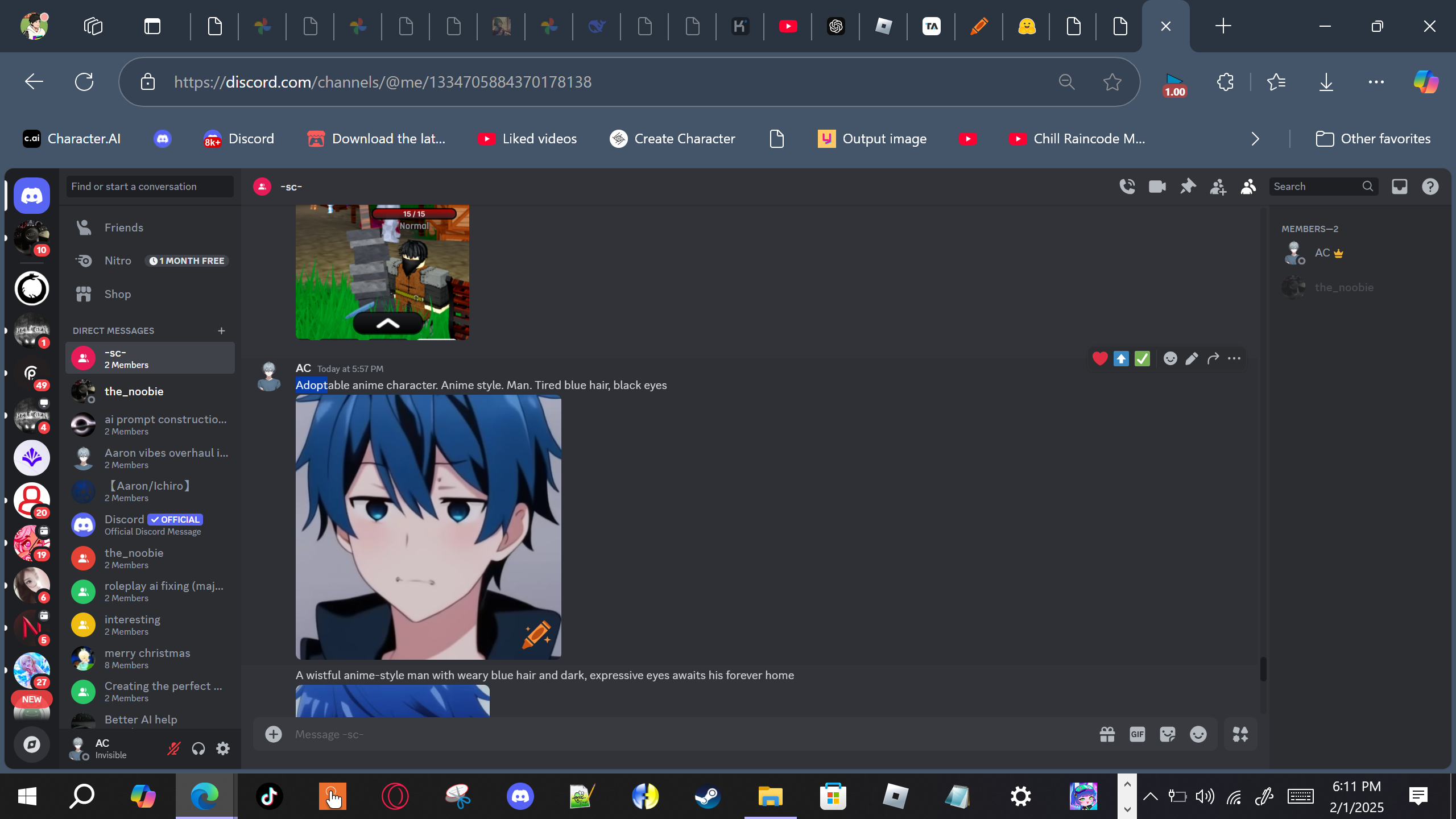Toggle microphone mute in user panel
The width and height of the screenshot is (1456, 819).
pos(173,748)
